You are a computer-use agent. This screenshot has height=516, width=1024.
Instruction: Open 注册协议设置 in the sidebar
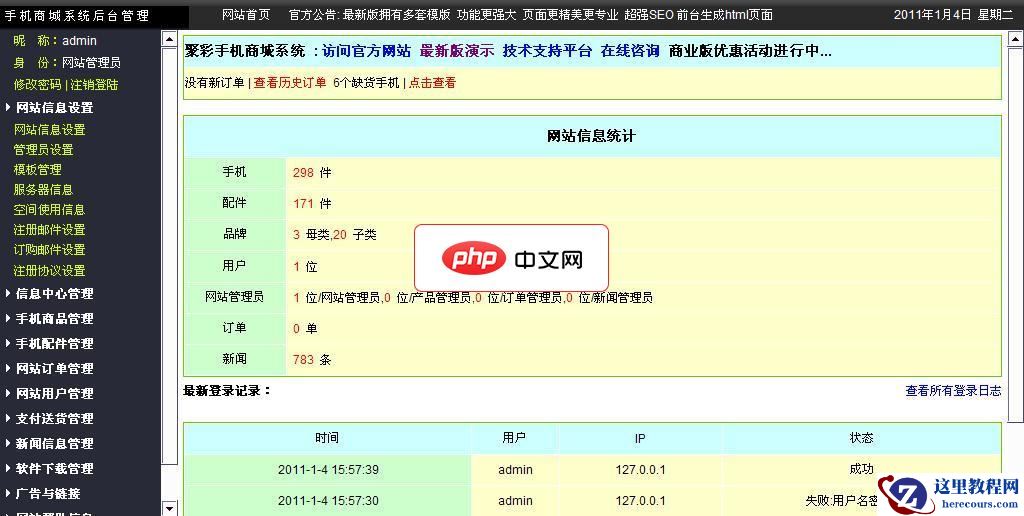point(50,270)
